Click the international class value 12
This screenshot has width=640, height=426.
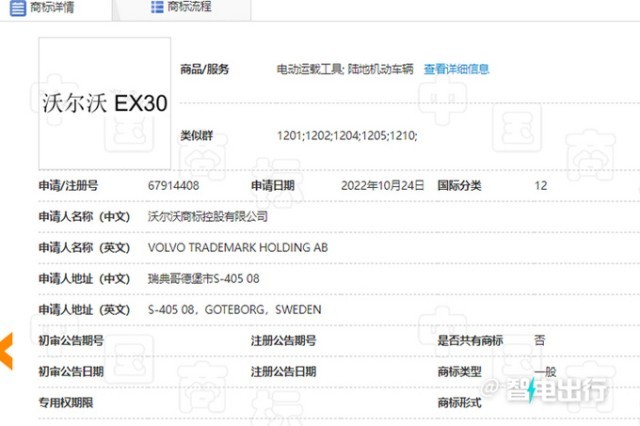click(x=541, y=186)
